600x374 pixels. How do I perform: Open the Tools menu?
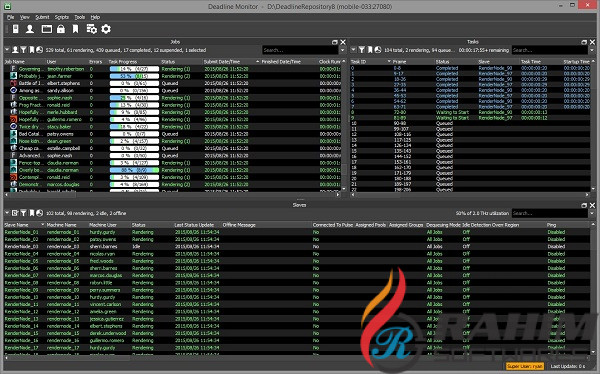[80, 17]
